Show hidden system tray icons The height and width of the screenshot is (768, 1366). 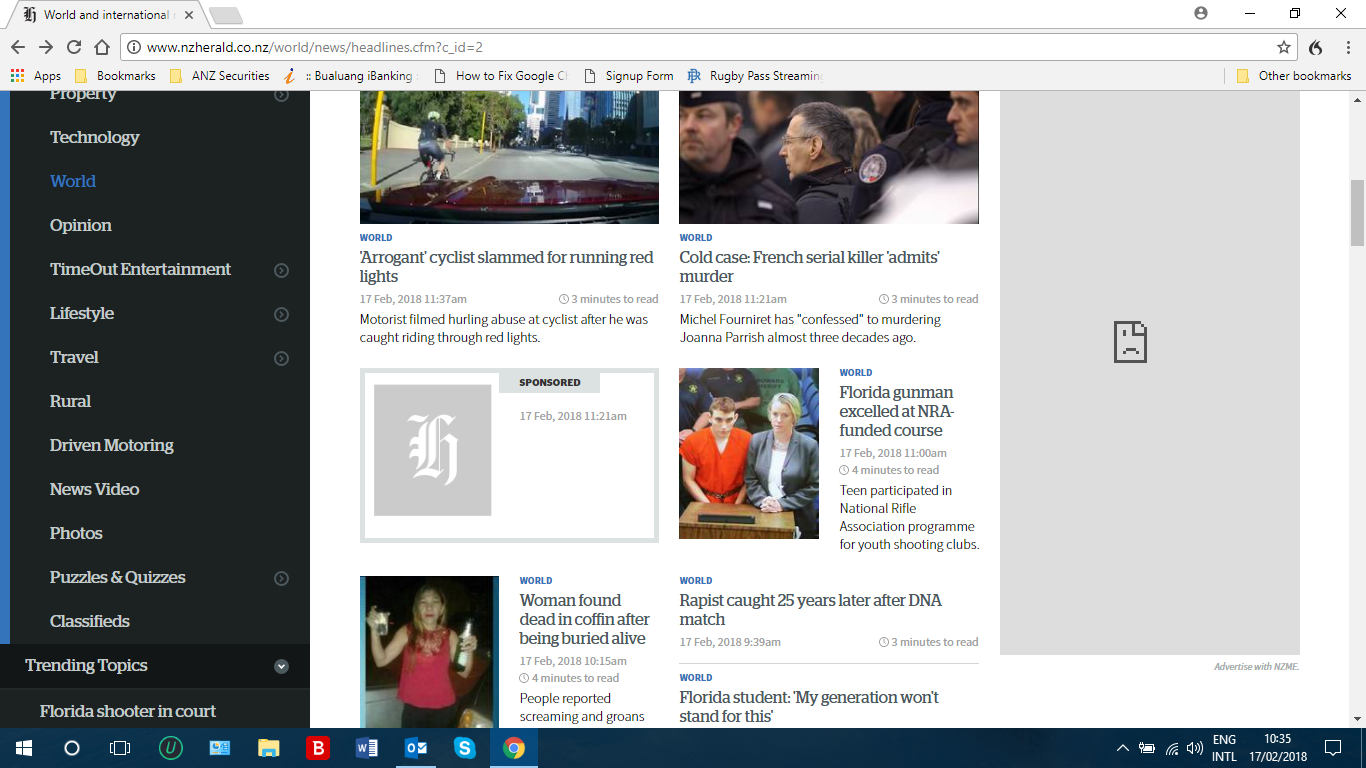tap(1123, 748)
